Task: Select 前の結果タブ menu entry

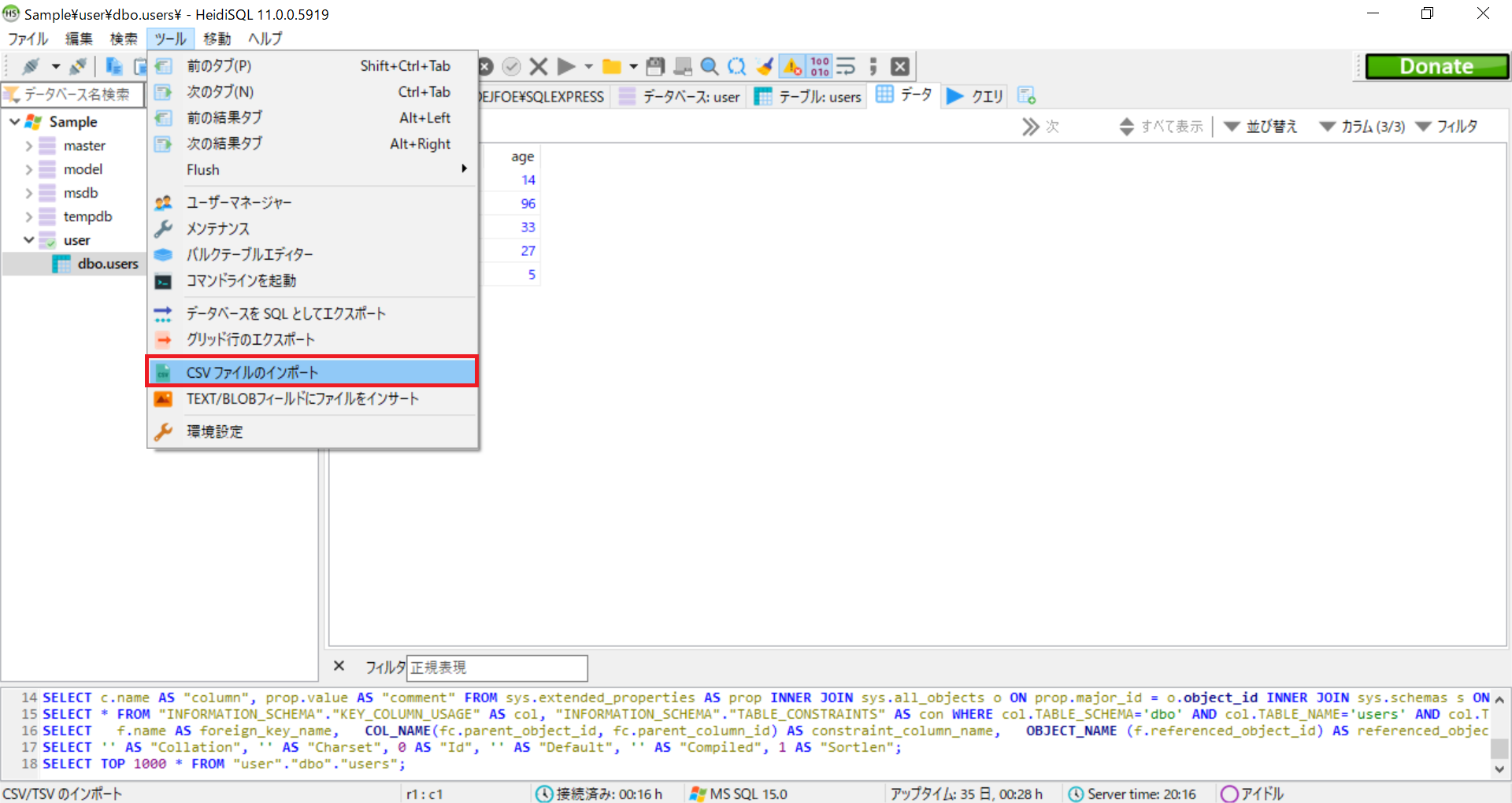Action: (313, 118)
